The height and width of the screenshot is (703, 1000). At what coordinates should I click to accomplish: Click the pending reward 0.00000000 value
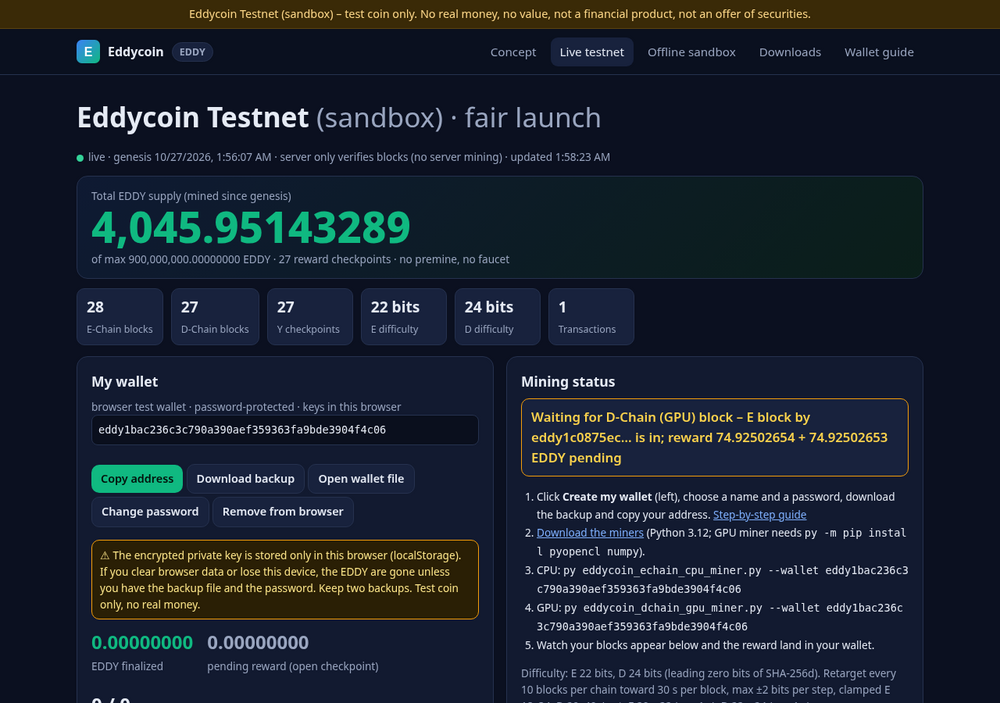(x=258, y=642)
